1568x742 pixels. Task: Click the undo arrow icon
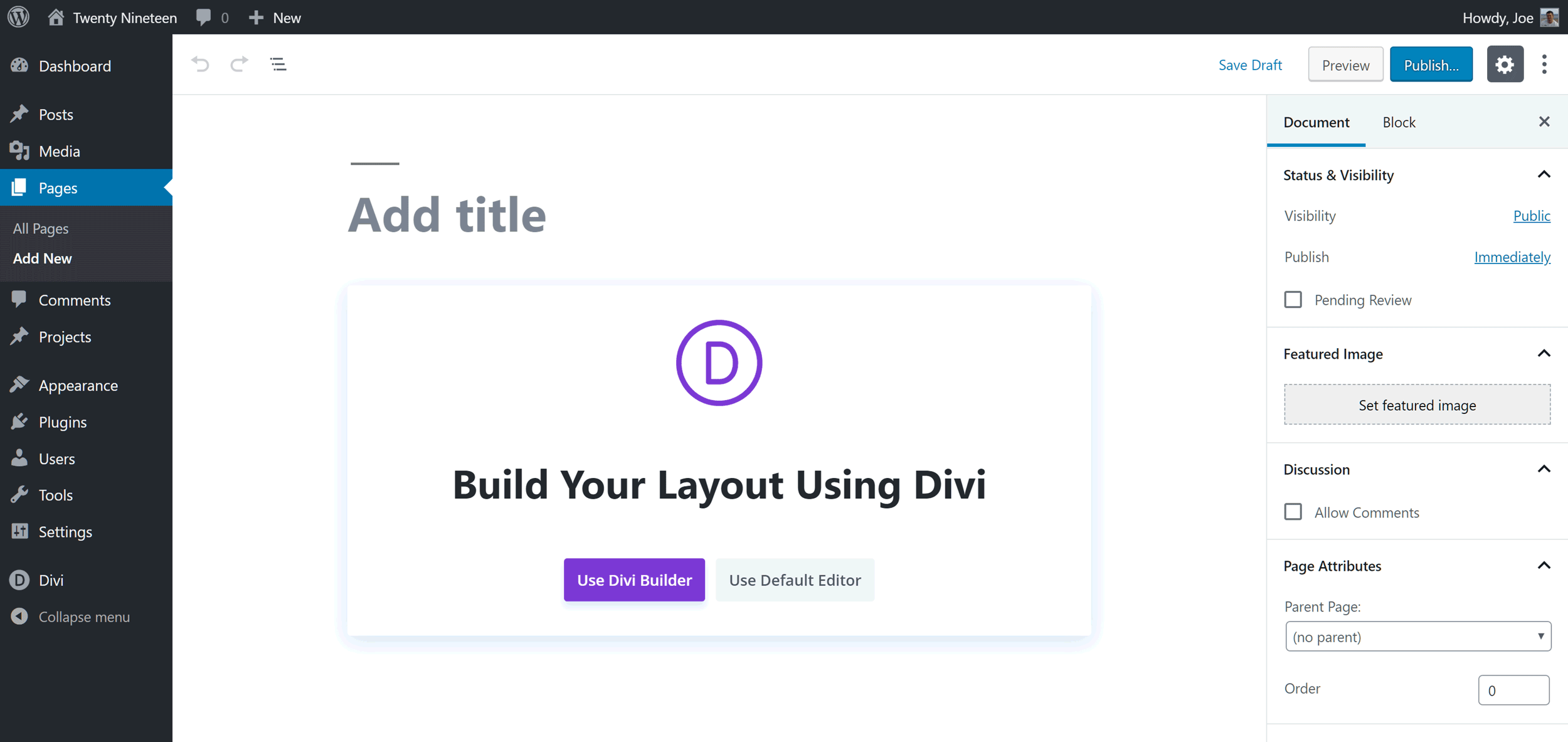pos(201,63)
